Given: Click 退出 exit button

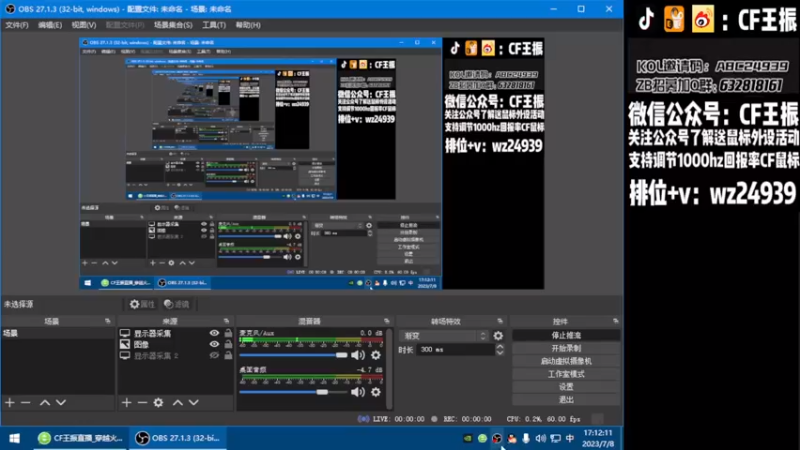Looking at the screenshot, I should [566, 399].
